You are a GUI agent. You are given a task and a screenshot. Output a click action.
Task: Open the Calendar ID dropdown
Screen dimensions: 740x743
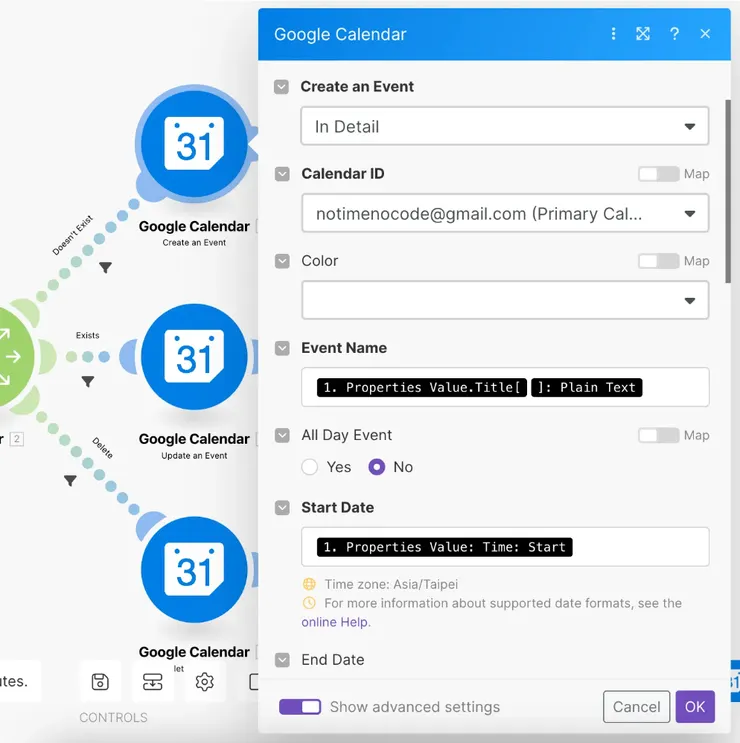point(505,213)
